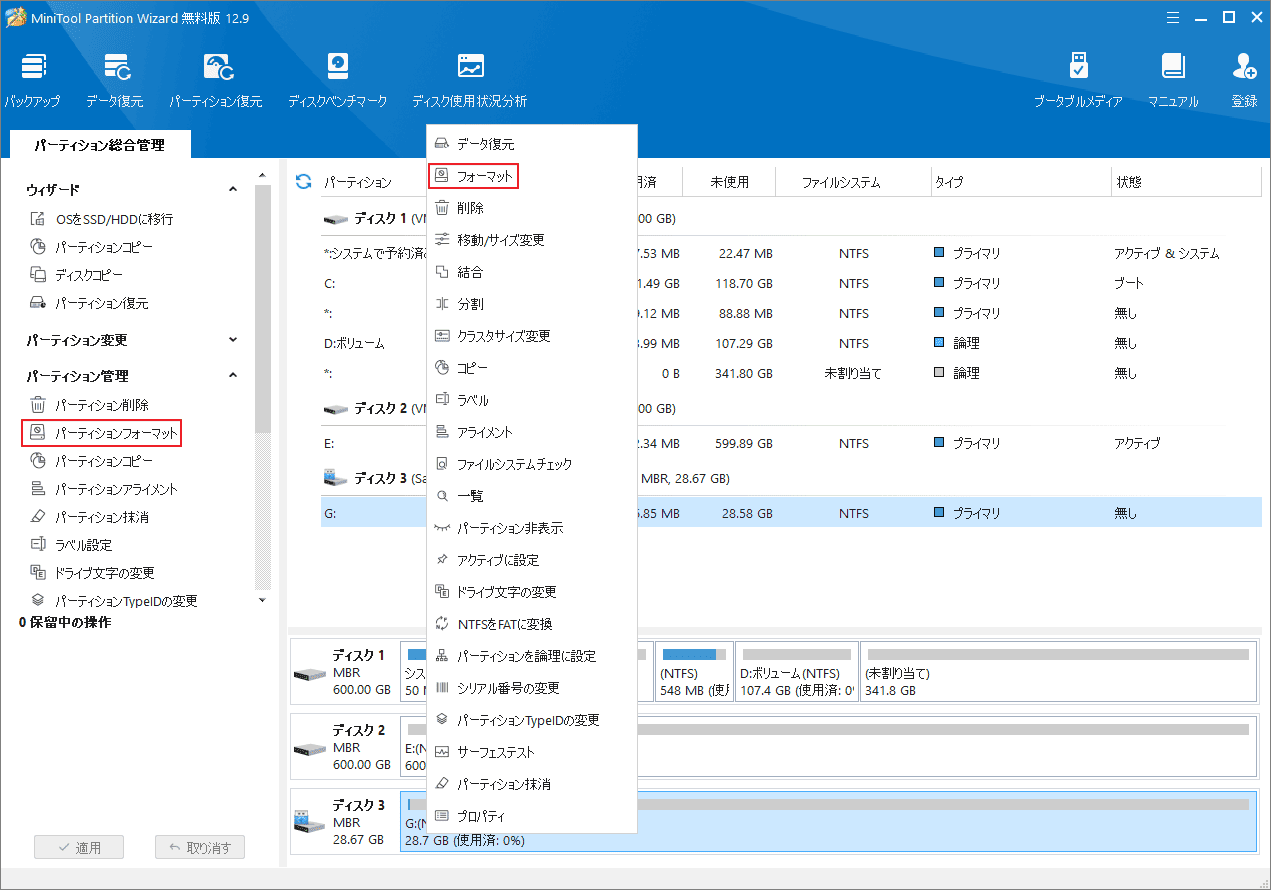Launch データ復元 from the top toolbar

click(x=115, y=80)
